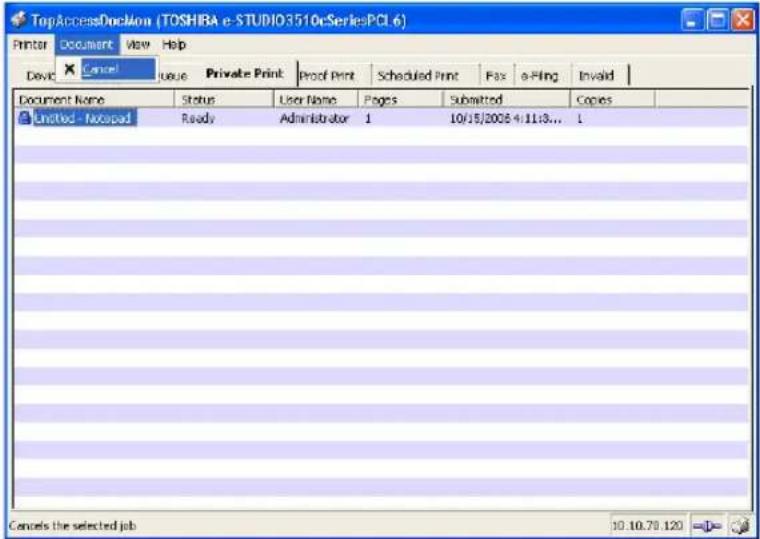Viewport: 760px width, 539px height.
Task: Sort by the Submitted column header
Action: pyautogui.click(x=507, y=100)
